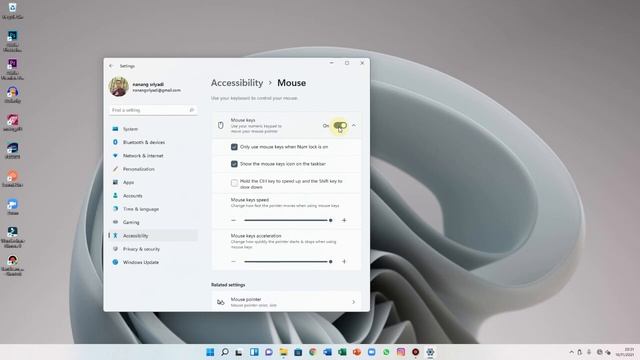Go back with the Settings back arrow
Viewport: 640px width, 360px height.
click(x=111, y=66)
